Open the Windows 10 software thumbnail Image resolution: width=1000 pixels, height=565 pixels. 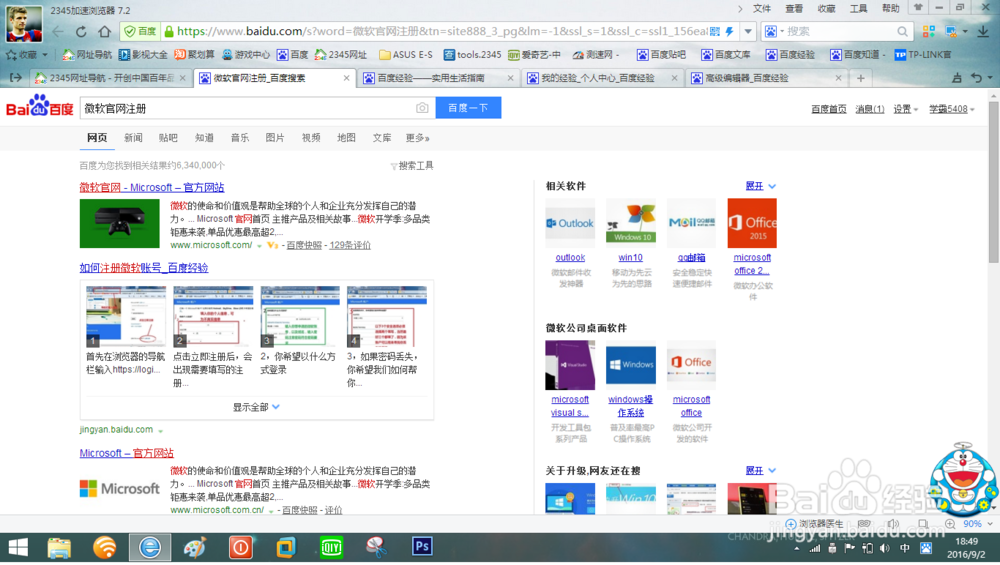click(x=630, y=223)
